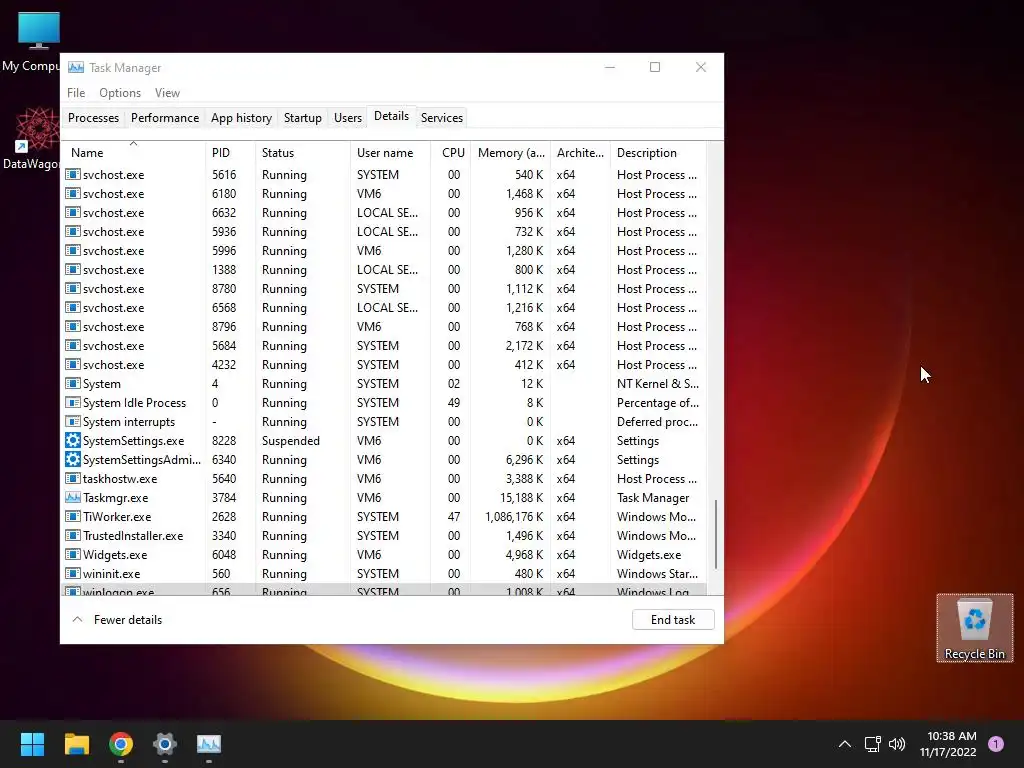1024x768 pixels.
Task: Click the SystemSettingsAdmin gear icon
Action: click(72, 459)
